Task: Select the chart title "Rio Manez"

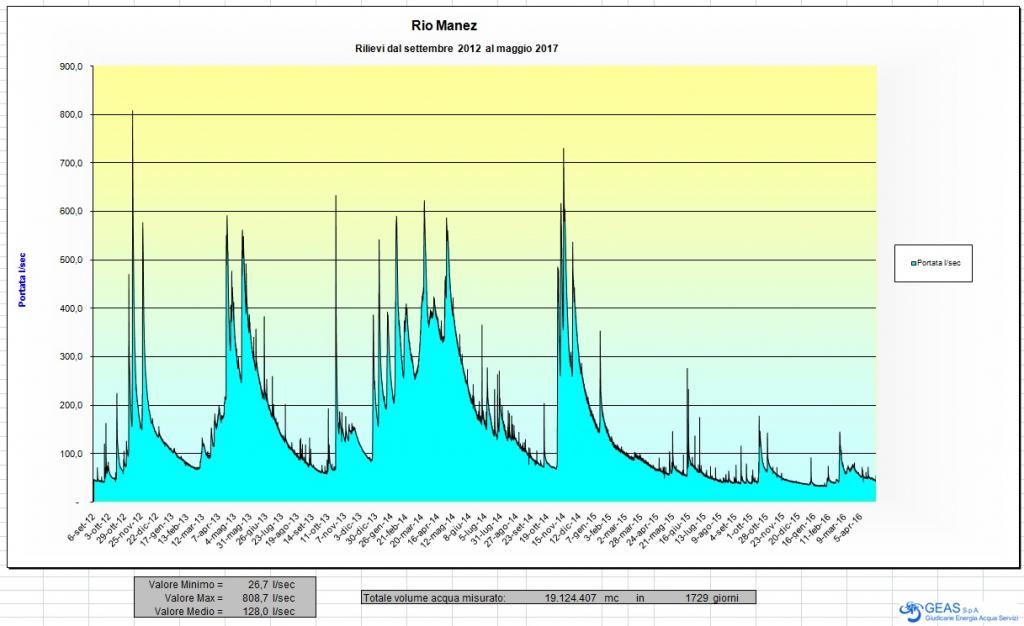Action: (x=444, y=25)
